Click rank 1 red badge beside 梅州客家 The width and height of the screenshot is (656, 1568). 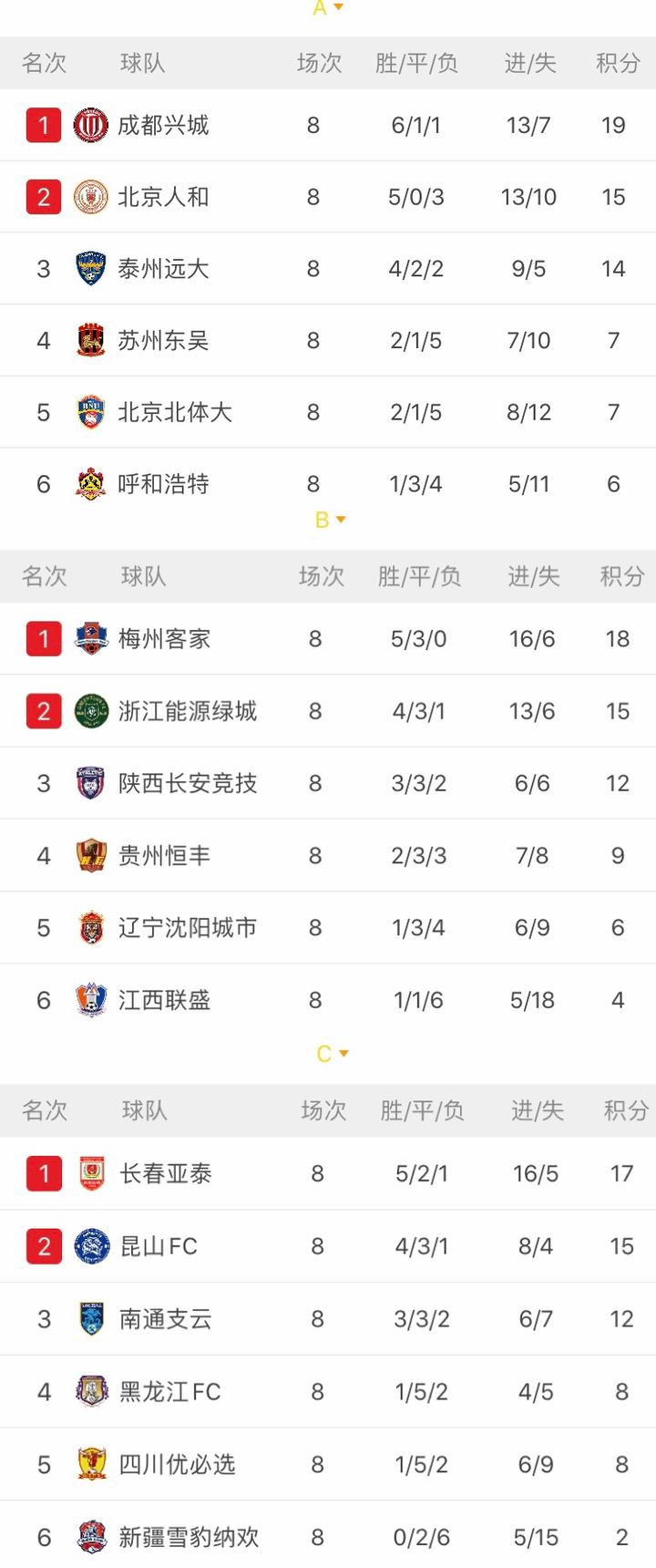tap(44, 639)
